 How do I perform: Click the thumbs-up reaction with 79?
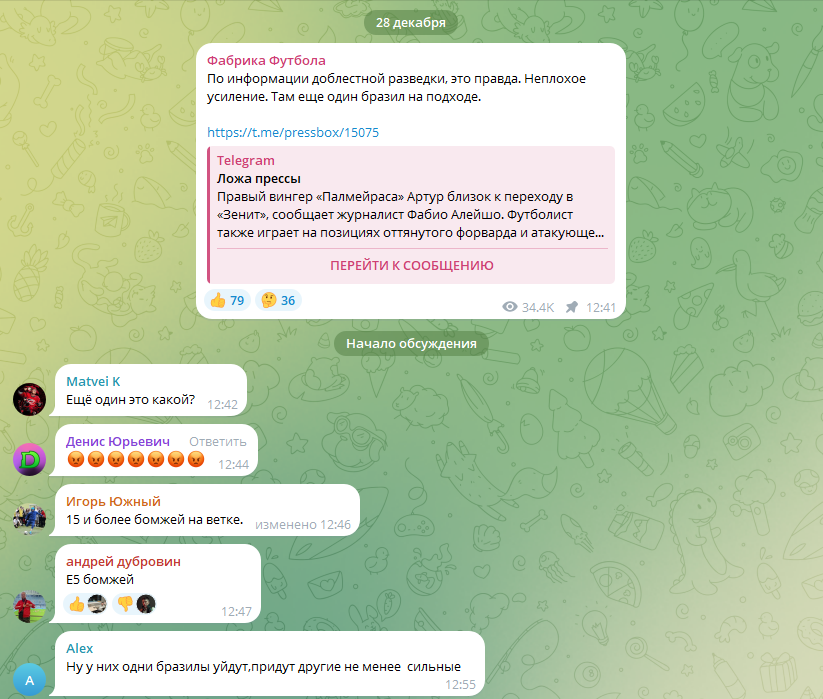[x=227, y=300]
